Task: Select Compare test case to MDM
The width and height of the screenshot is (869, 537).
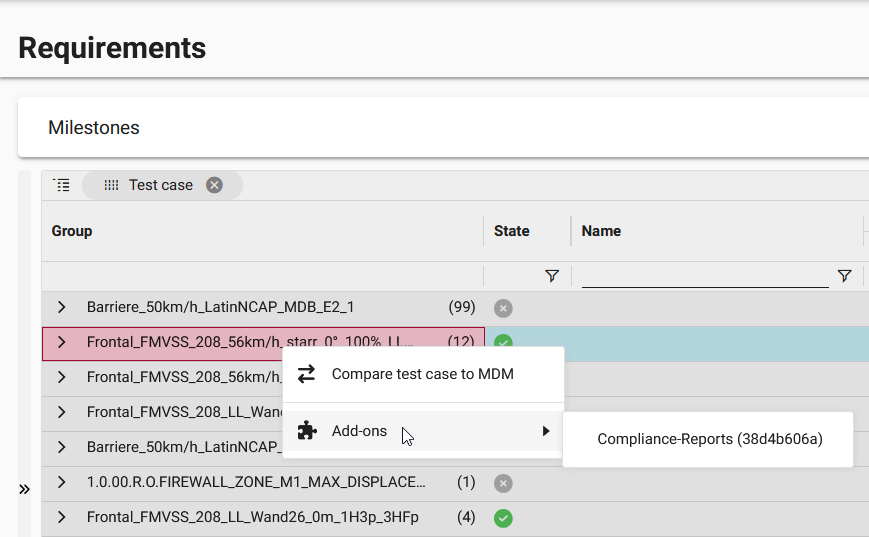Action: (423, 374)
